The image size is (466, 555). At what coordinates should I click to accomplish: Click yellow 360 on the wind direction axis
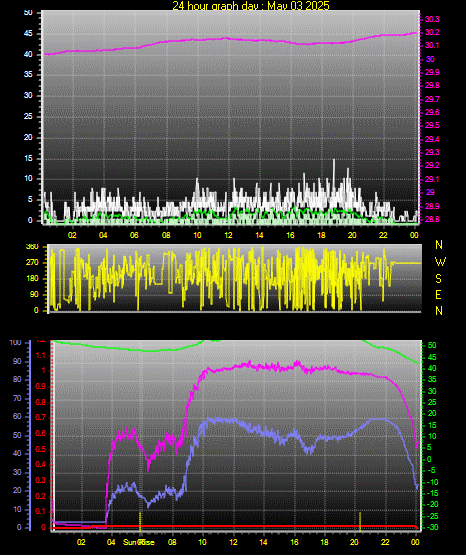32,247
